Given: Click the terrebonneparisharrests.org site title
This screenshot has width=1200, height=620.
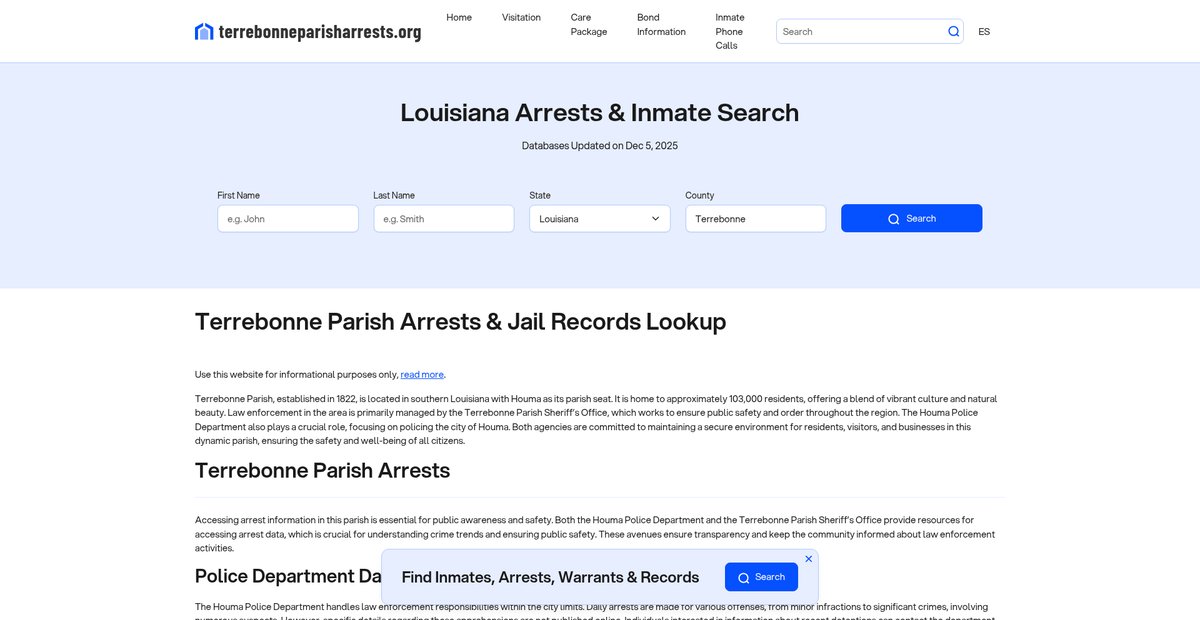Looking at the screenshot, I should [x=320, y=32].
